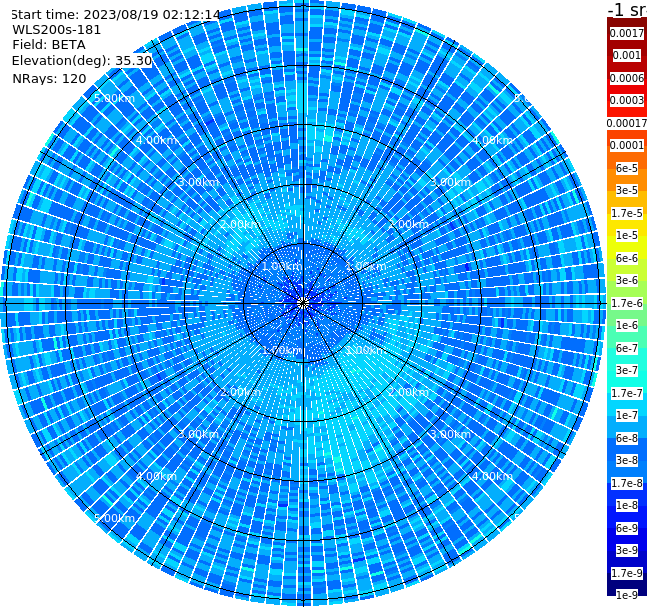Click the 1e-7 colorbar tick label
This screenshot has width=647, height=607.
[x=627, y=415]
